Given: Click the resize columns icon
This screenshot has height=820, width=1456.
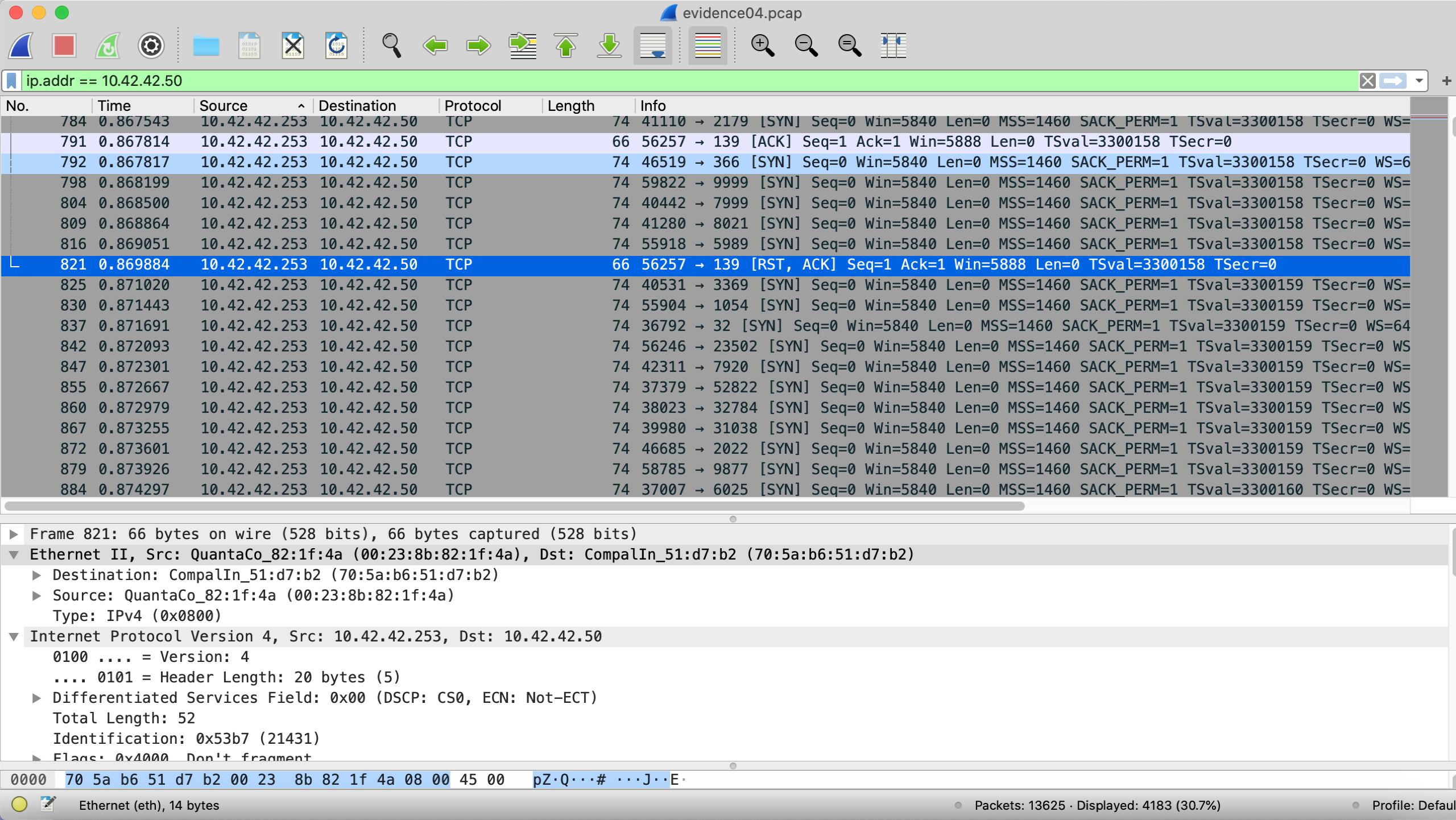Looking at the screenshot, I should (893, 45).
